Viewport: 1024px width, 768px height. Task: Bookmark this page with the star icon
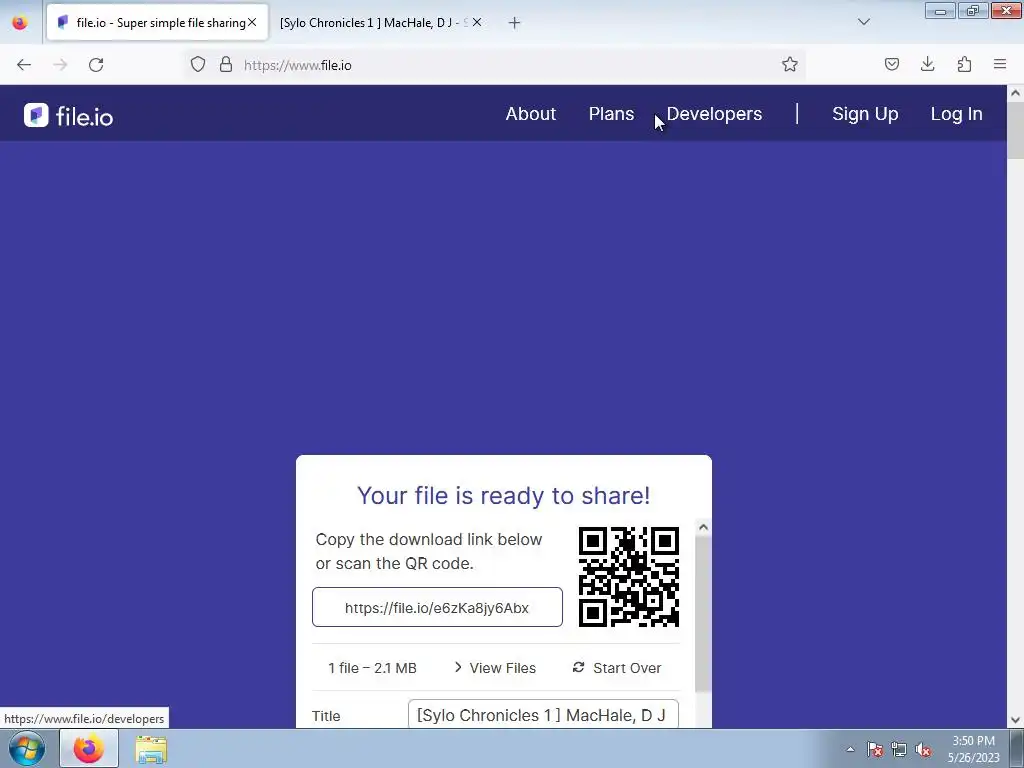[x=790, y=64]
